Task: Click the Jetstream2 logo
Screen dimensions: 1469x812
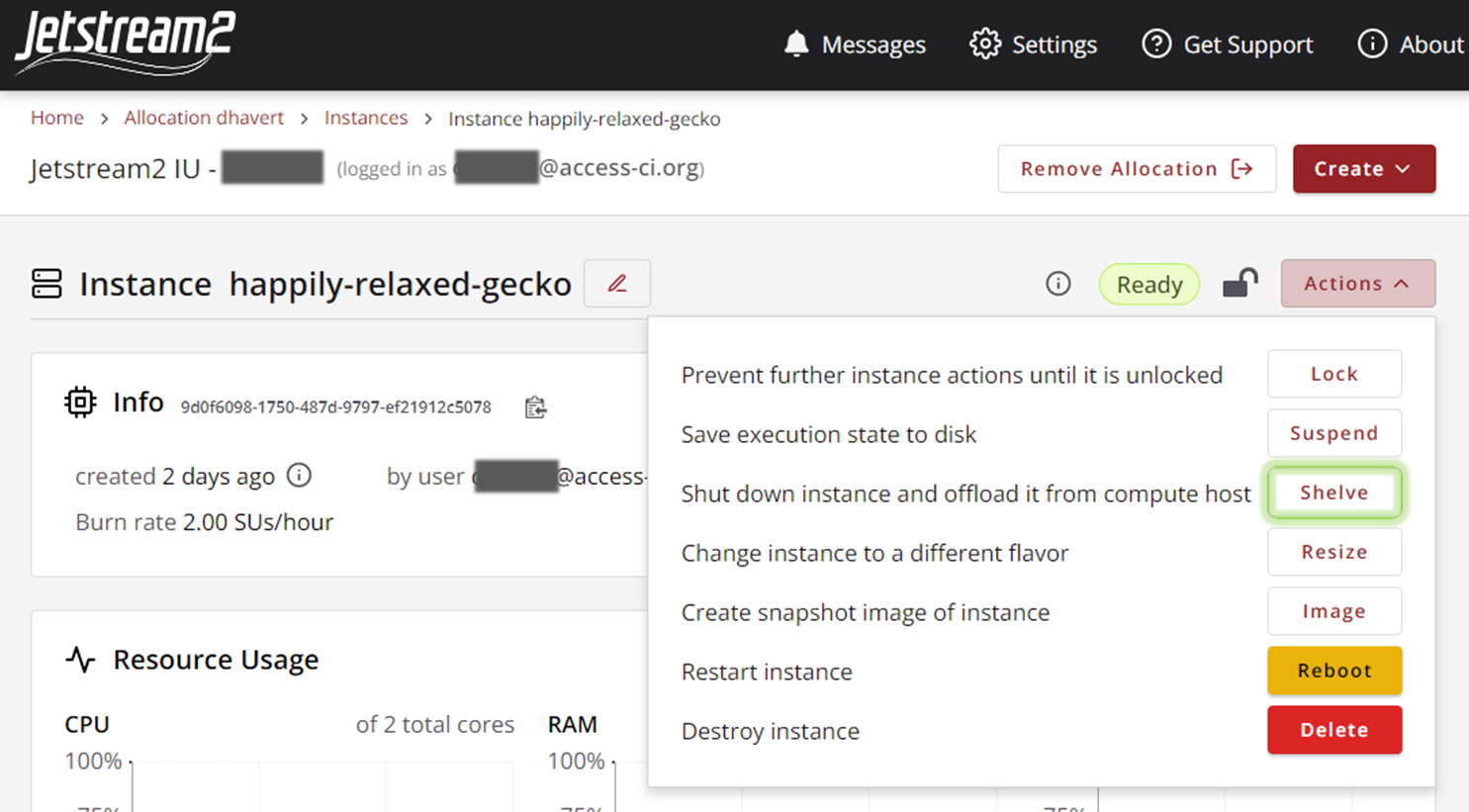Action: click(122, 44)
